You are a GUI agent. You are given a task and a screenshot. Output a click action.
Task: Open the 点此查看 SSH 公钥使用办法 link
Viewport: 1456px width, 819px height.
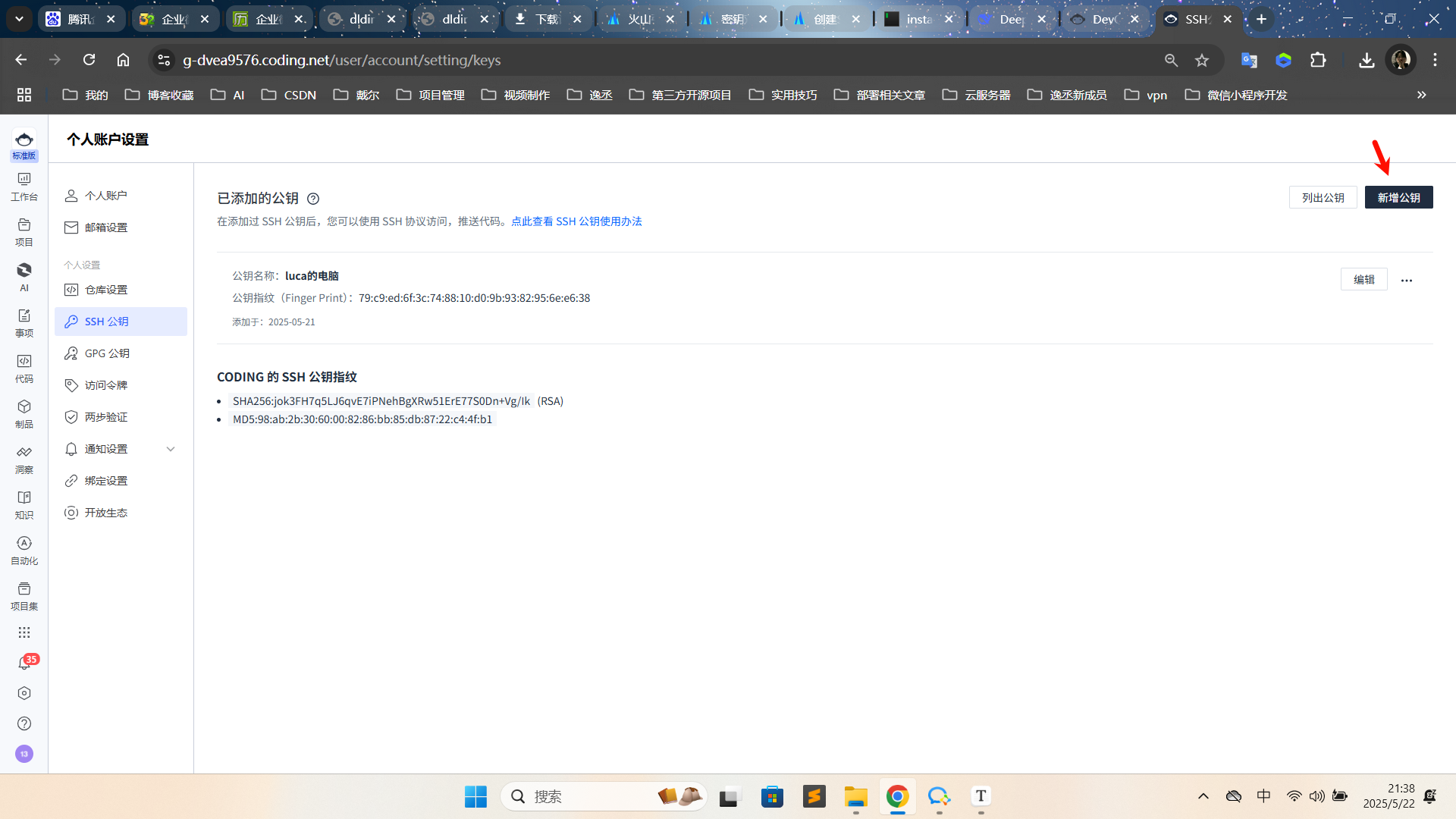pyautogui.click(x=576, y=221)
